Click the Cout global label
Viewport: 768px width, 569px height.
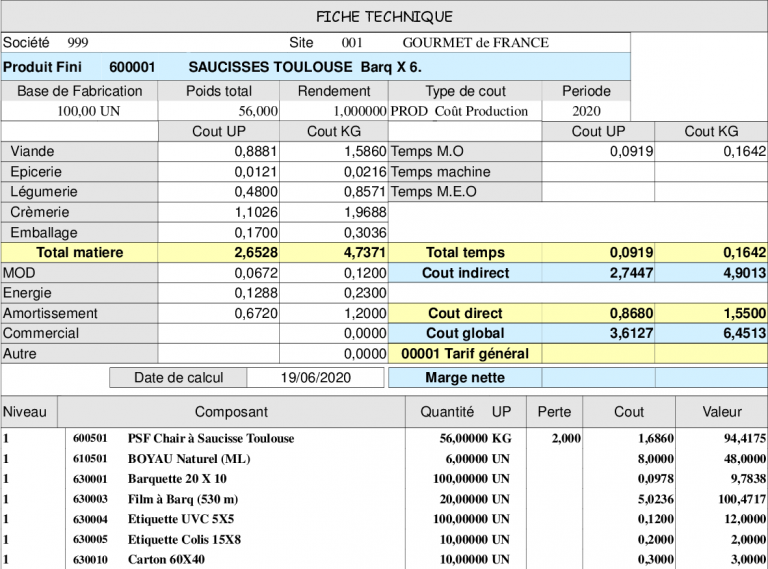tap(464, 333)
